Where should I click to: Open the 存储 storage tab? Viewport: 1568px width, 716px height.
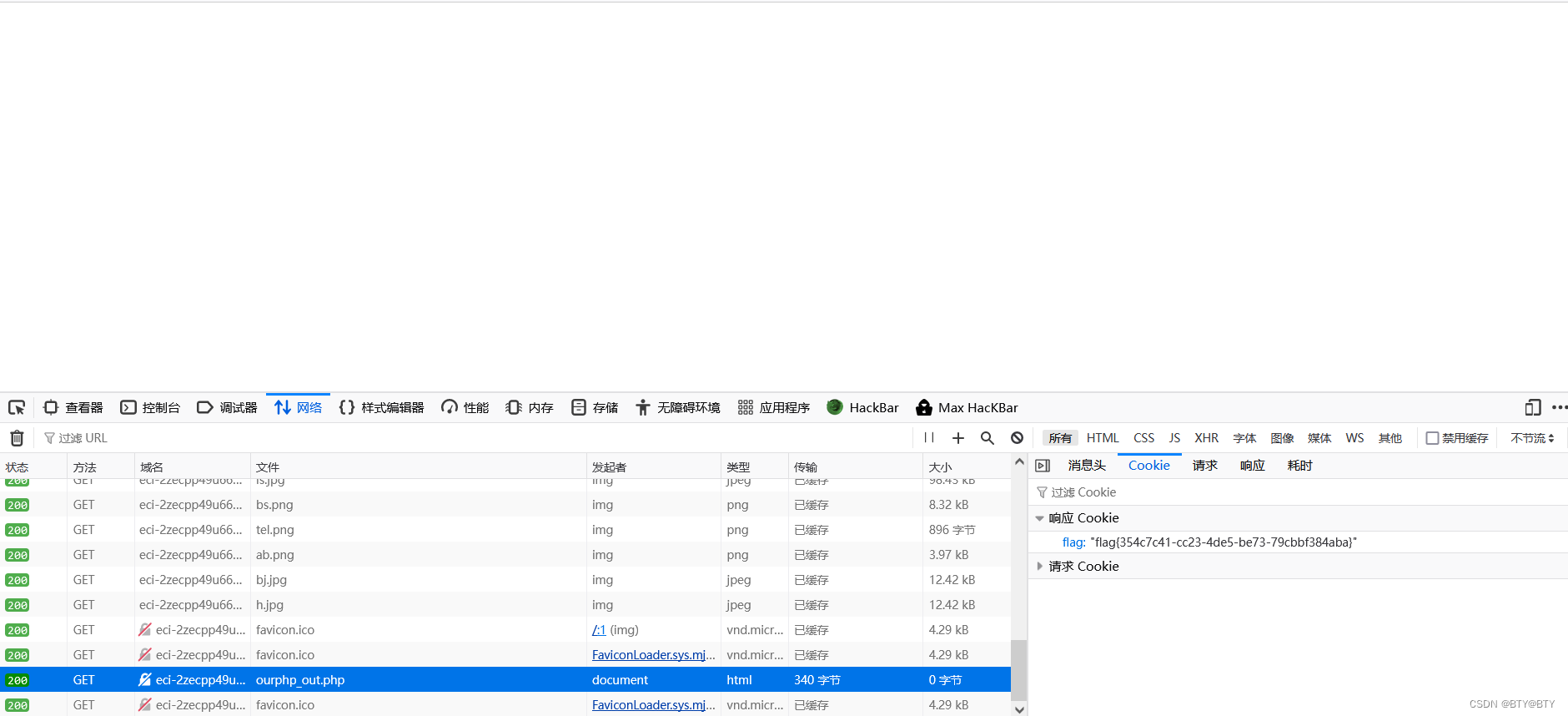(x=595, y=407)
